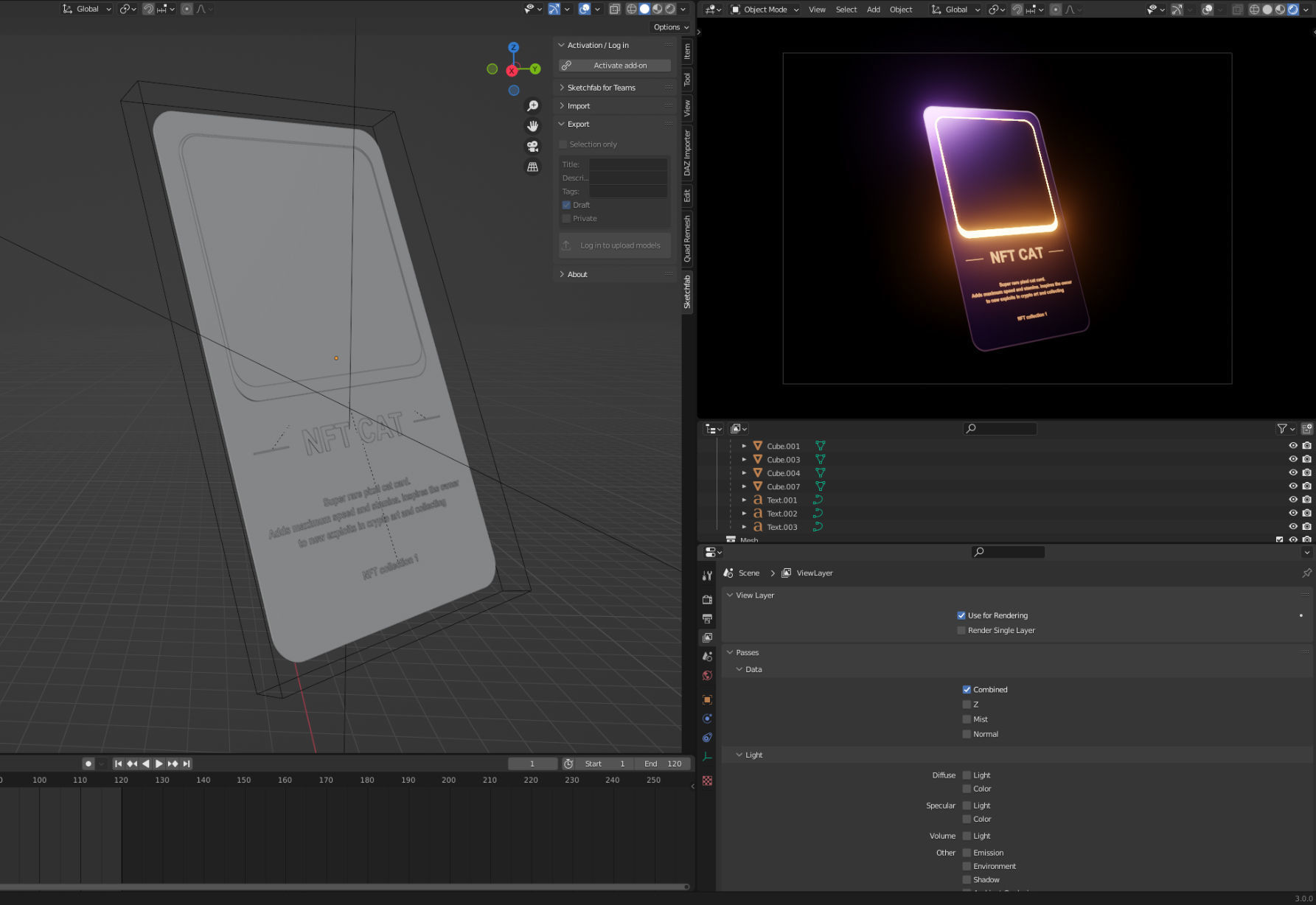1316x905 pixels.
Task: Collapse the Light passes subpanel
Action: [753, 755]
